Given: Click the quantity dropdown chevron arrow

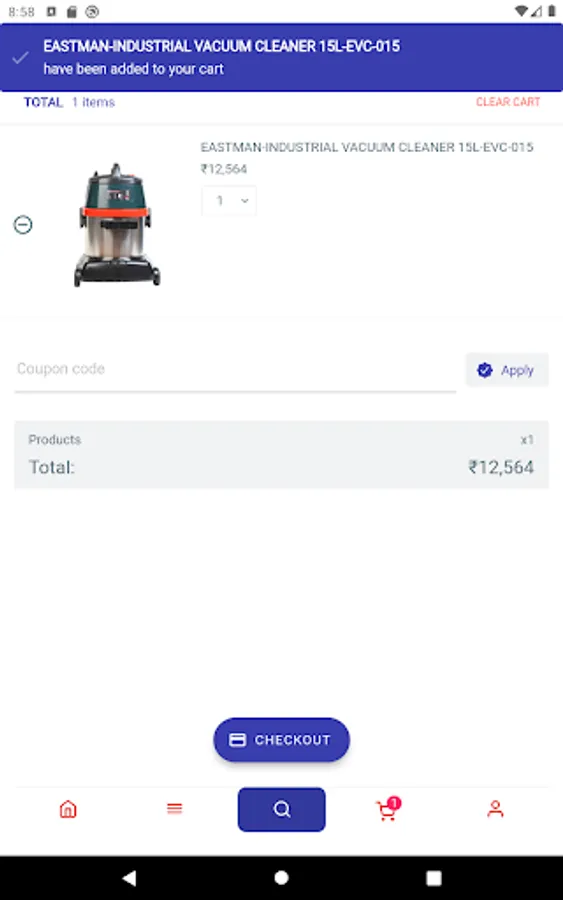Looking at the screenshot, I should click(244, 200).
